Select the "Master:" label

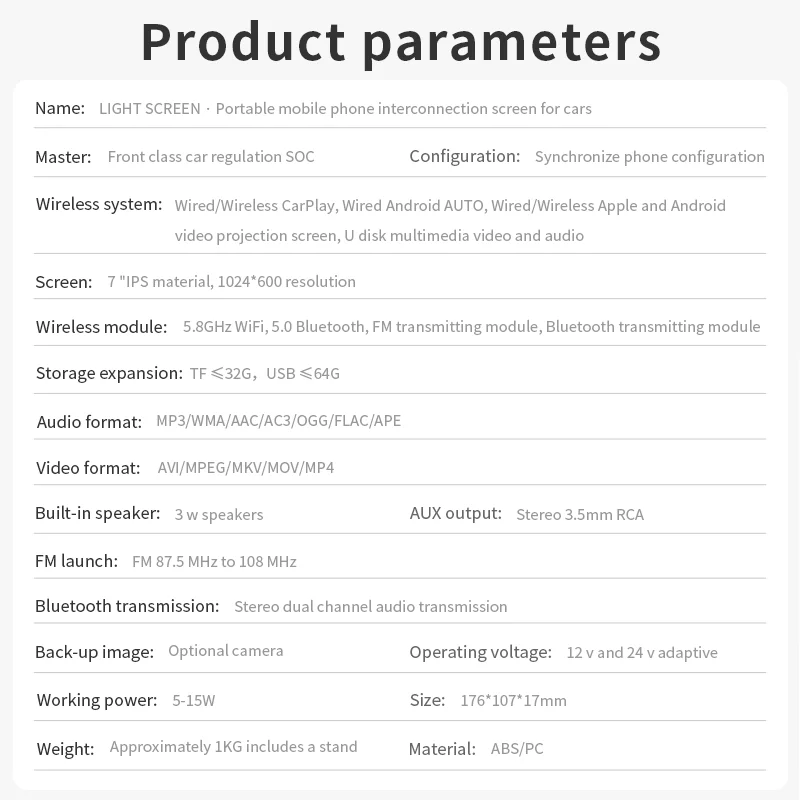[x=63, y=156]
